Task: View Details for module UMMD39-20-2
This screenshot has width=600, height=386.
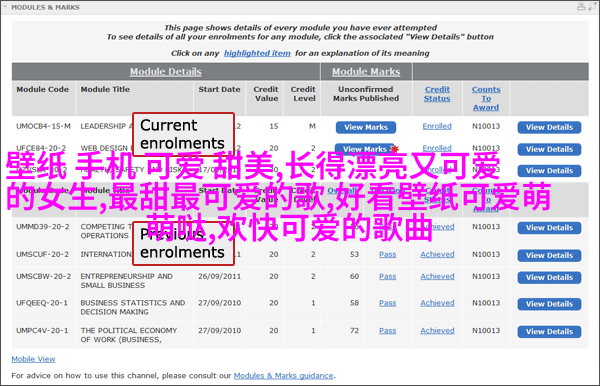Action: point(549,228)
